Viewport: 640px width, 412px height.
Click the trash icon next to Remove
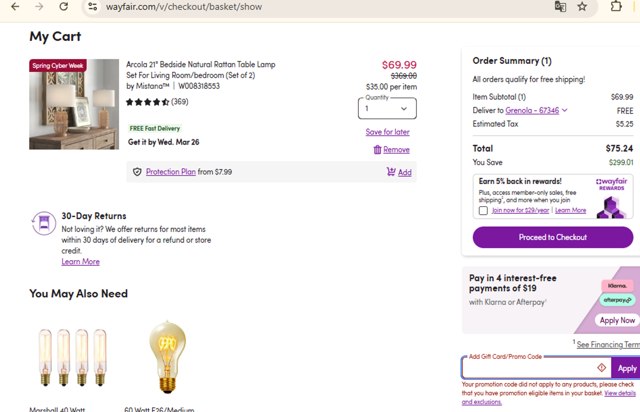point(377,150)
